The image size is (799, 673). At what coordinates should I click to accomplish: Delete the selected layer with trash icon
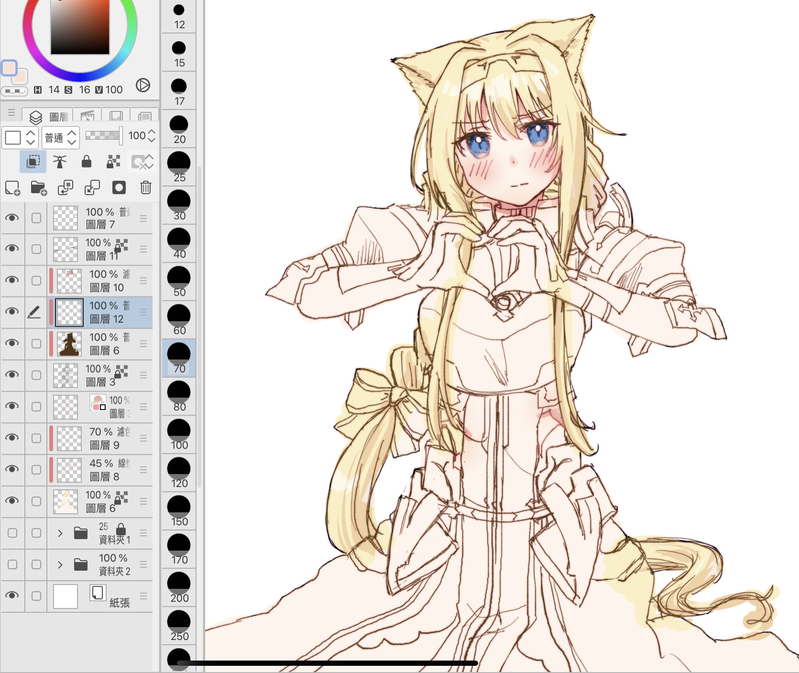pyautogui.click(x=146, y=187)
